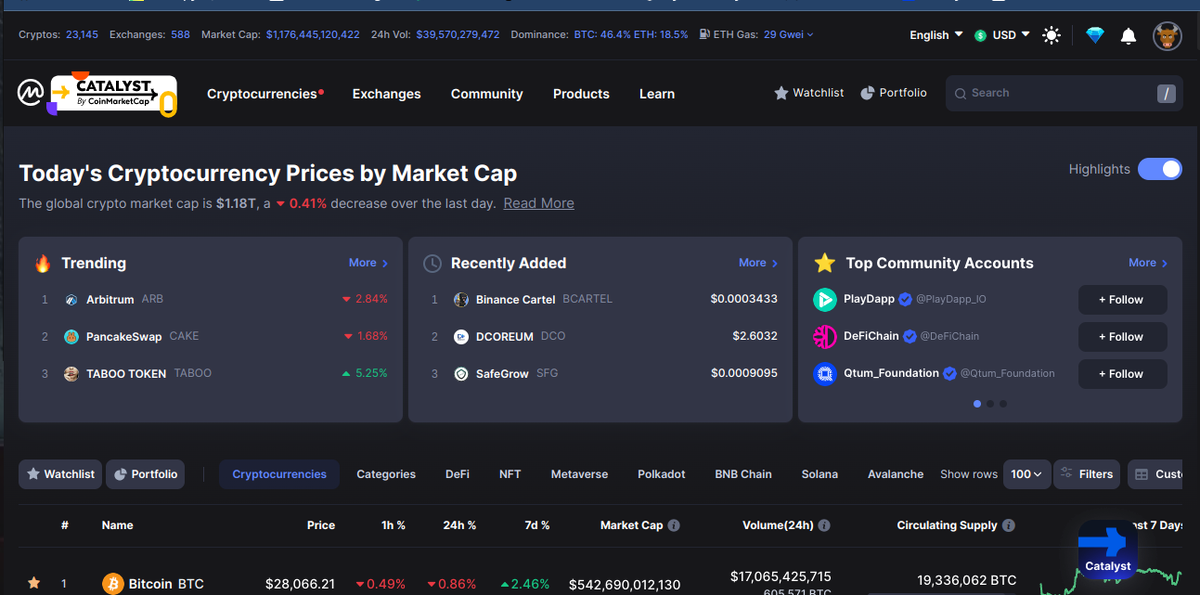1200x595 pixels.
Task: Toggle light/dark theme sun icon
Action: (x=1051, y=36)
